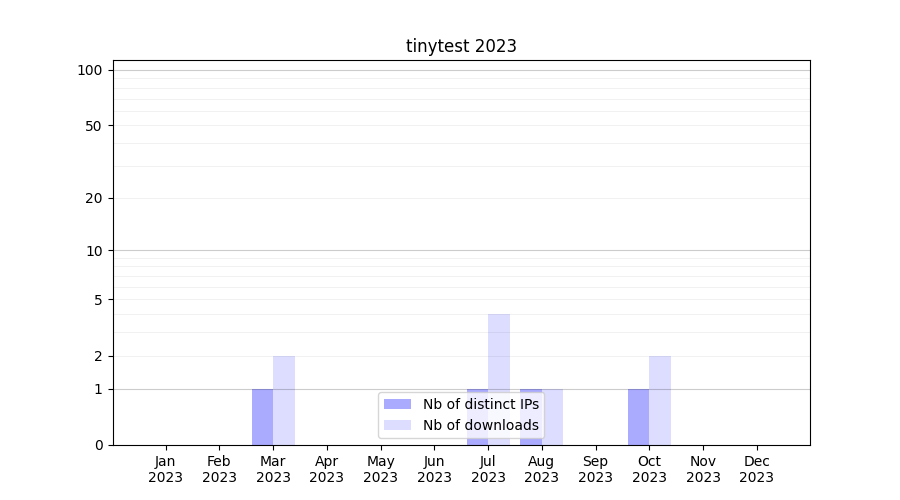Click the 'Nb of distinct IPs' legend color swatch

397,404
